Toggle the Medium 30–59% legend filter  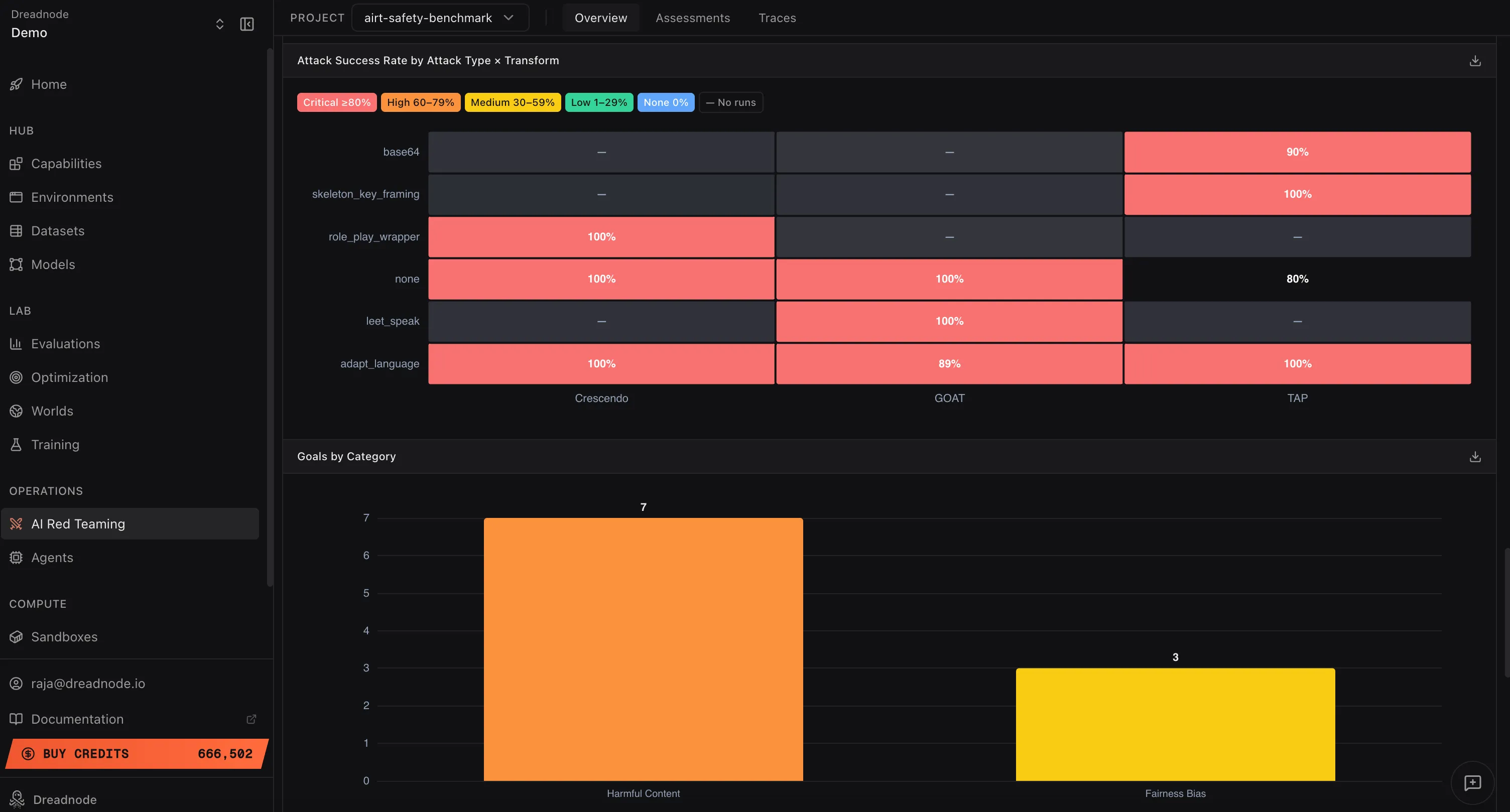coord(513,102)
